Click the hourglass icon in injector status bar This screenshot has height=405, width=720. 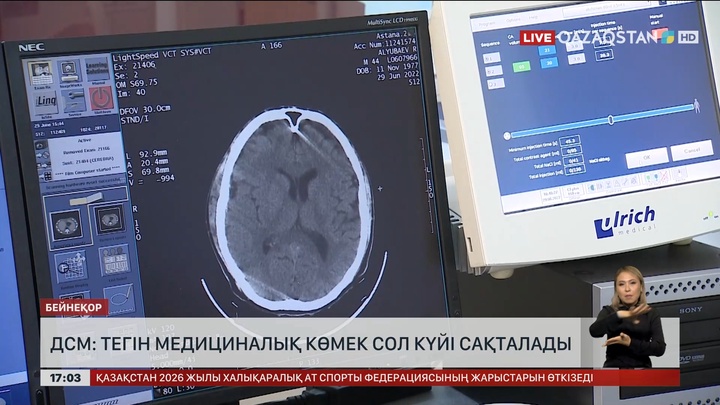click(608, 185)
